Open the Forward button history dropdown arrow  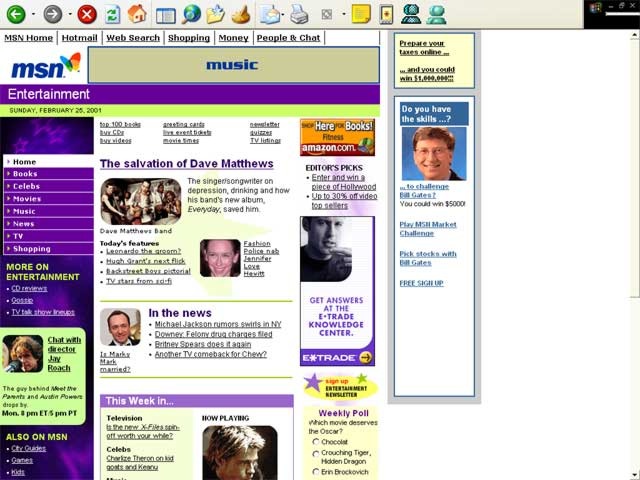70,14
